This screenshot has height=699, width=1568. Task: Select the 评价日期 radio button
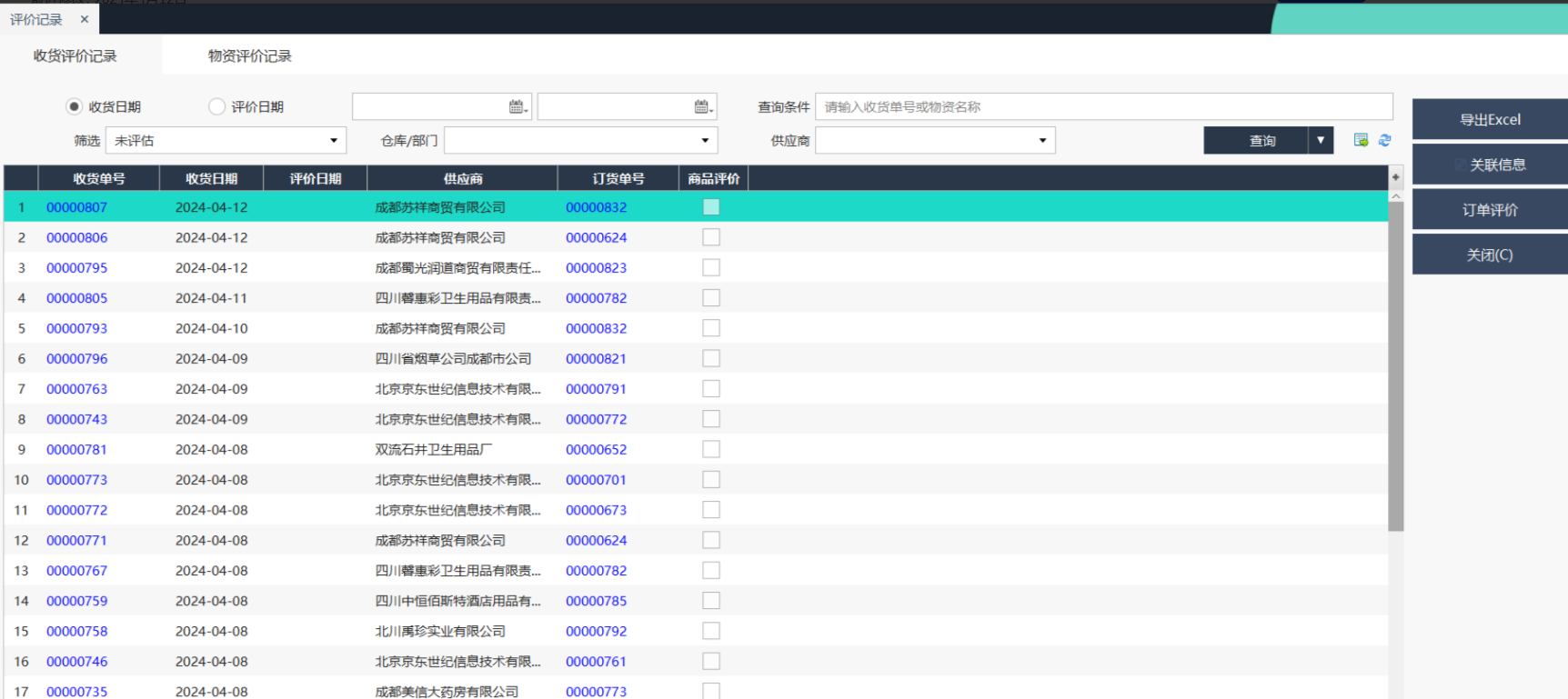pyautogui.click(x=216, y=107)
